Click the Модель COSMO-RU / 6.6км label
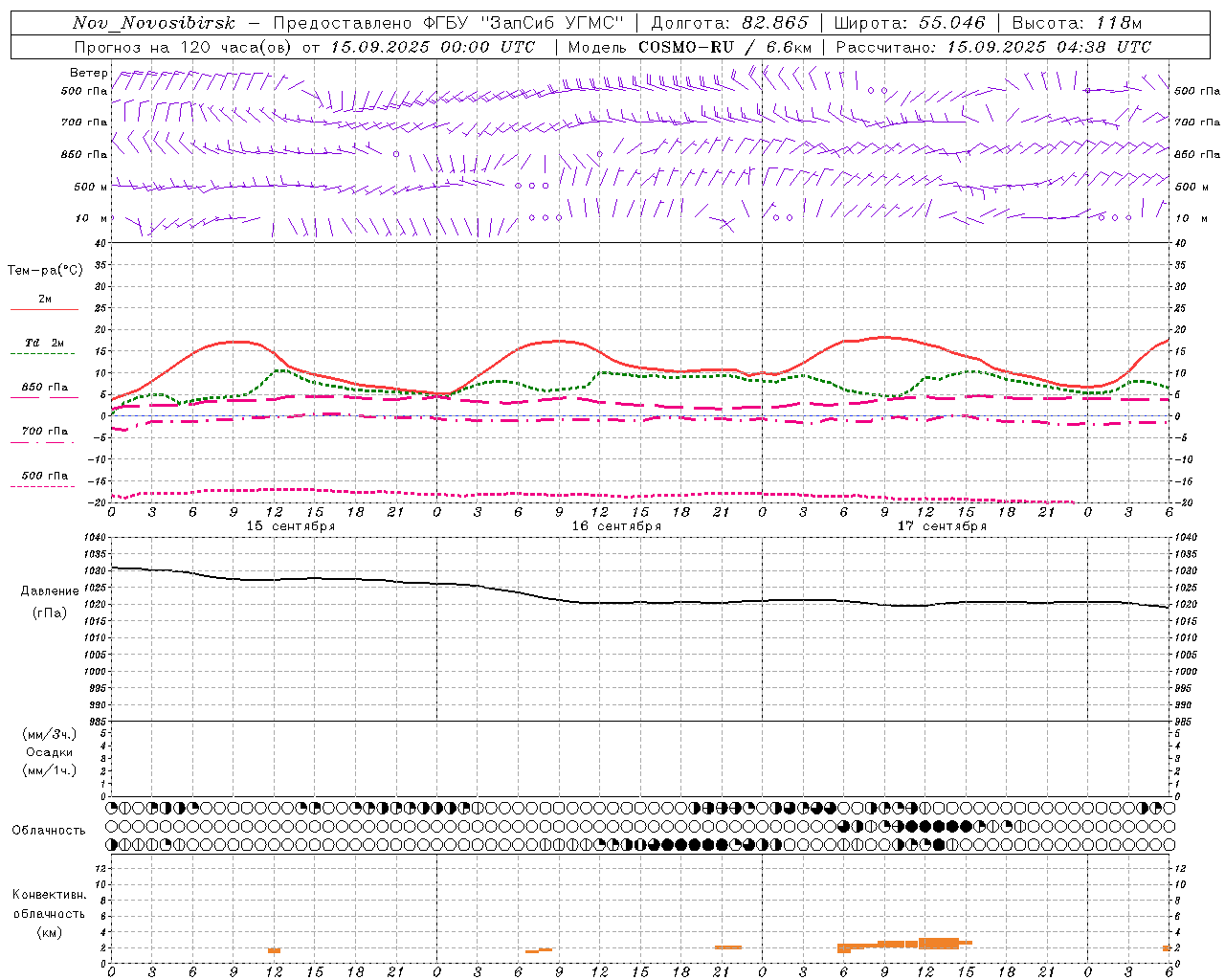This screenshot has height=980, width=1225. [x=690, y=47]
